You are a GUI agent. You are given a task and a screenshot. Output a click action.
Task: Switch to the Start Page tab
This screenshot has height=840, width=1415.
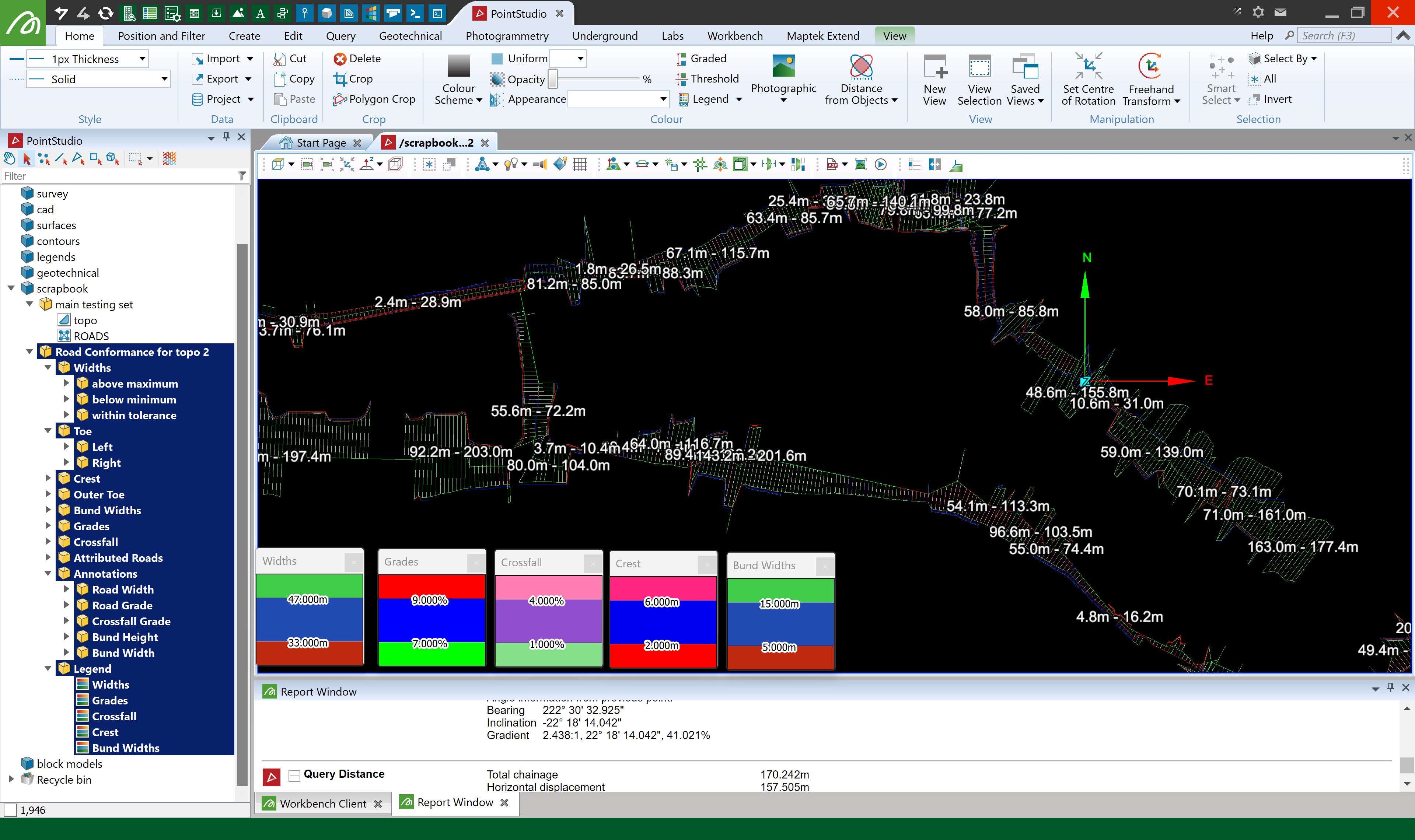[320, 143]
